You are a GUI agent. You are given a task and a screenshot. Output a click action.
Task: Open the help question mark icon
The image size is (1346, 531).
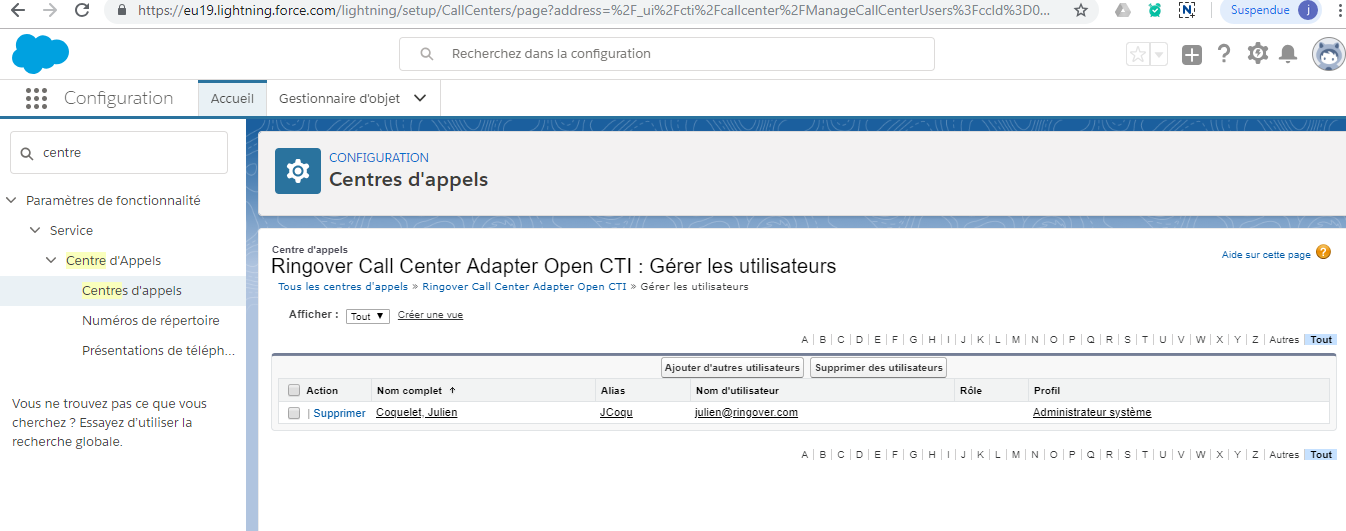(x=1223, y=54)
